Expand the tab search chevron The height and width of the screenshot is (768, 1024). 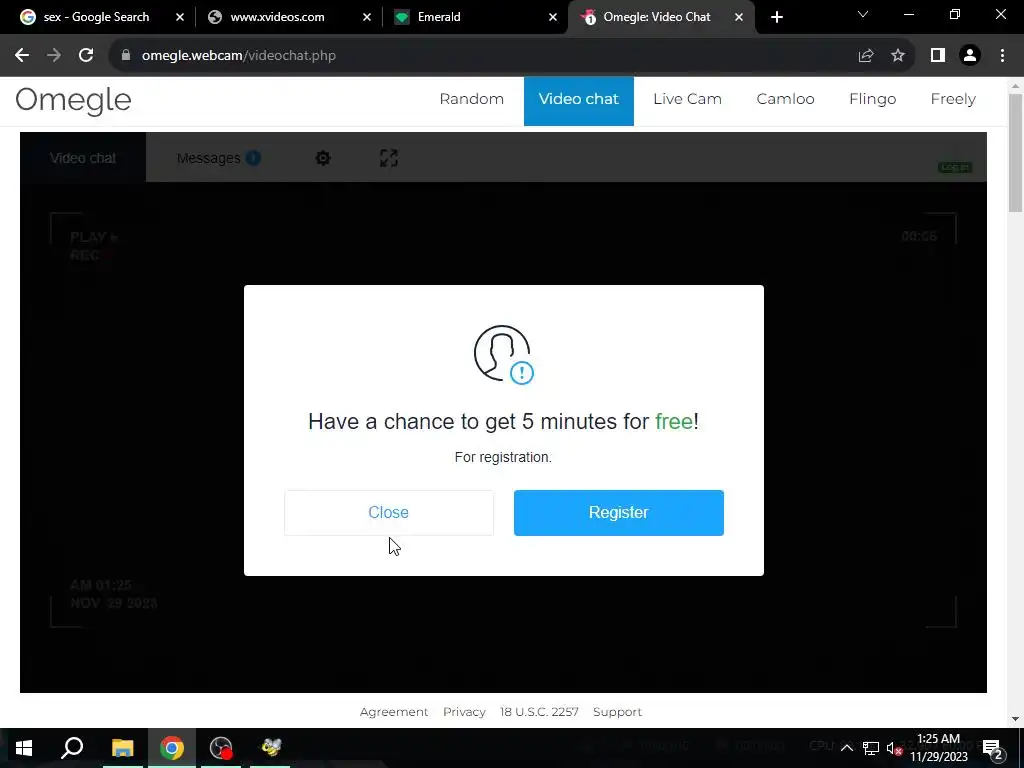click(x=863, y=14)
